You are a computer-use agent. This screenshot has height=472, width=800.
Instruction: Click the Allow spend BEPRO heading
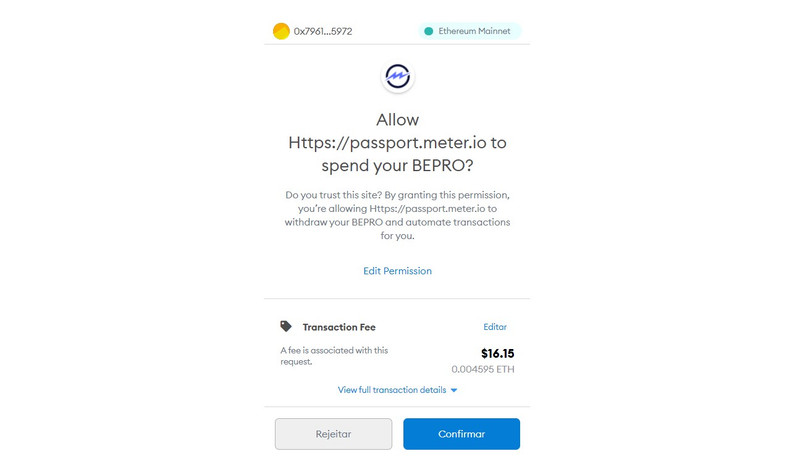point(398,142)
